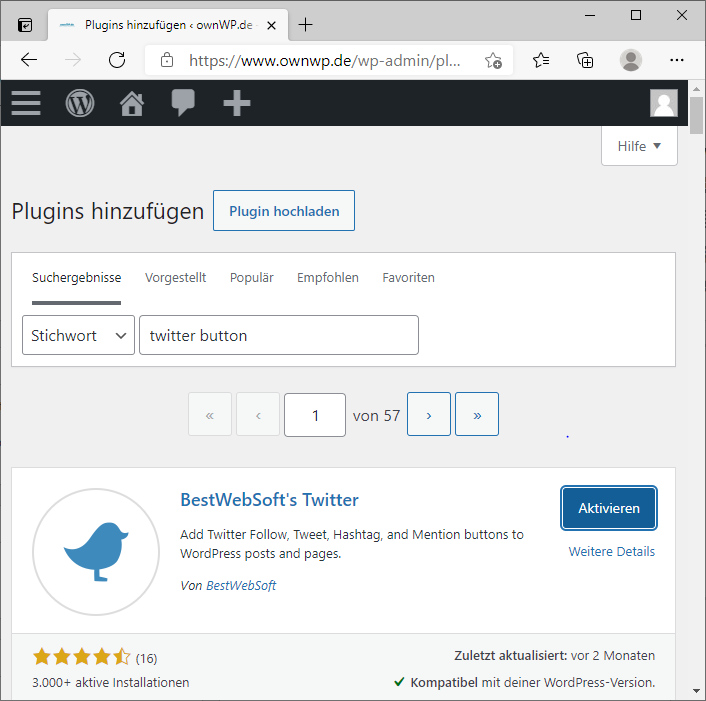Click the plus new content icon

(x=237, y=103)
